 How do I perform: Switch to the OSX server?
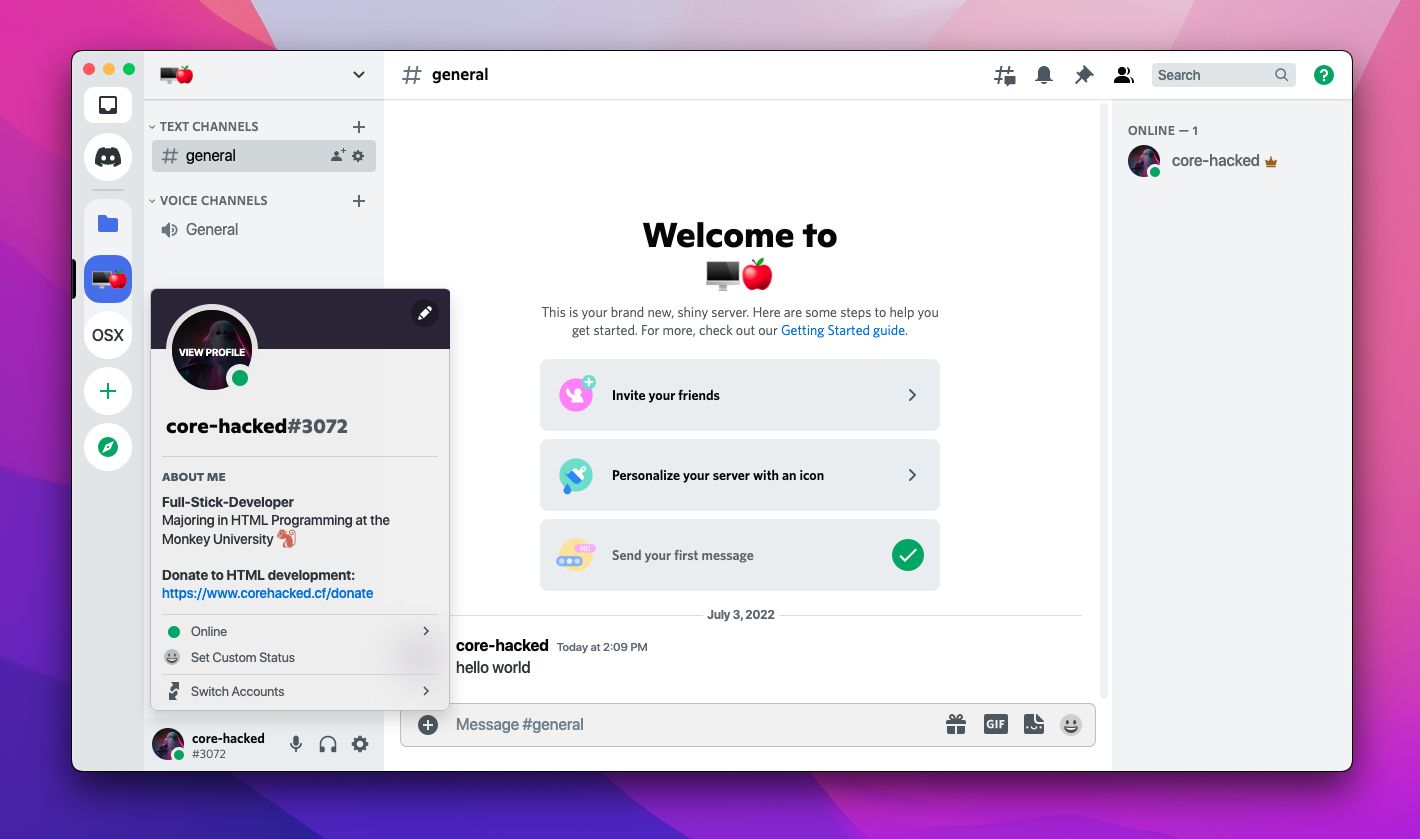(x=108, y=335)
